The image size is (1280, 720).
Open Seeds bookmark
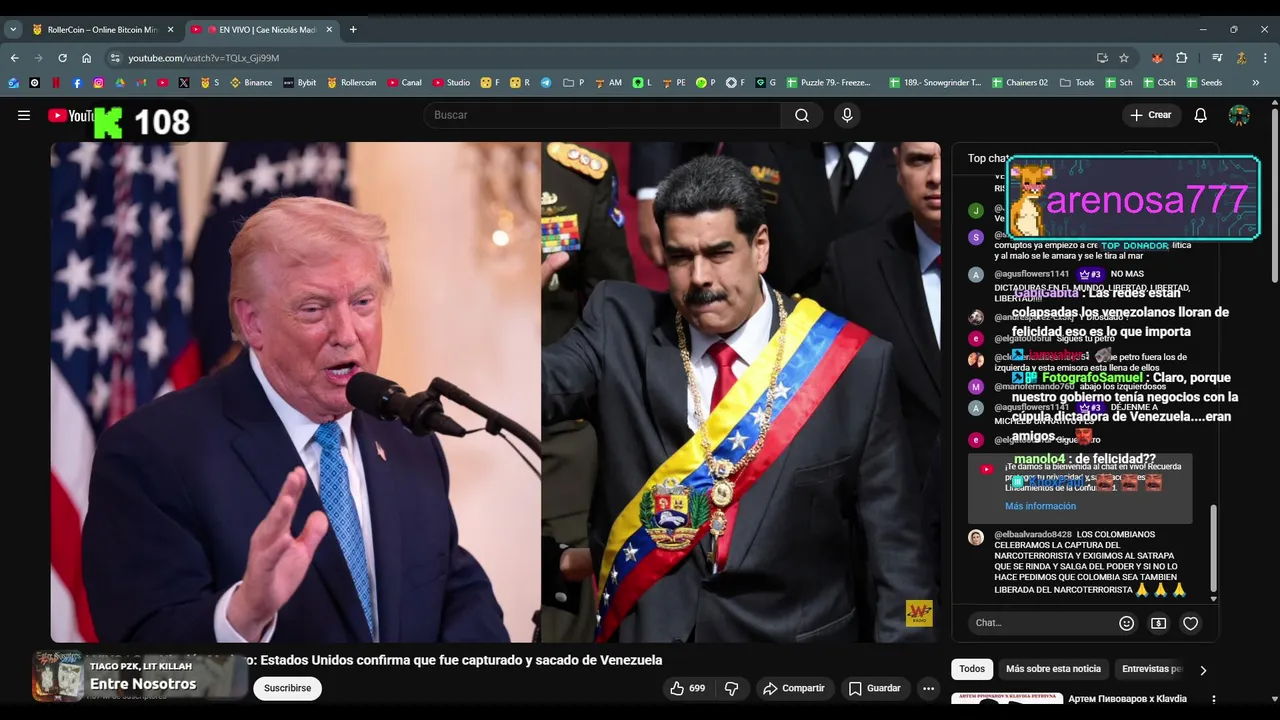click(1204, 83)
